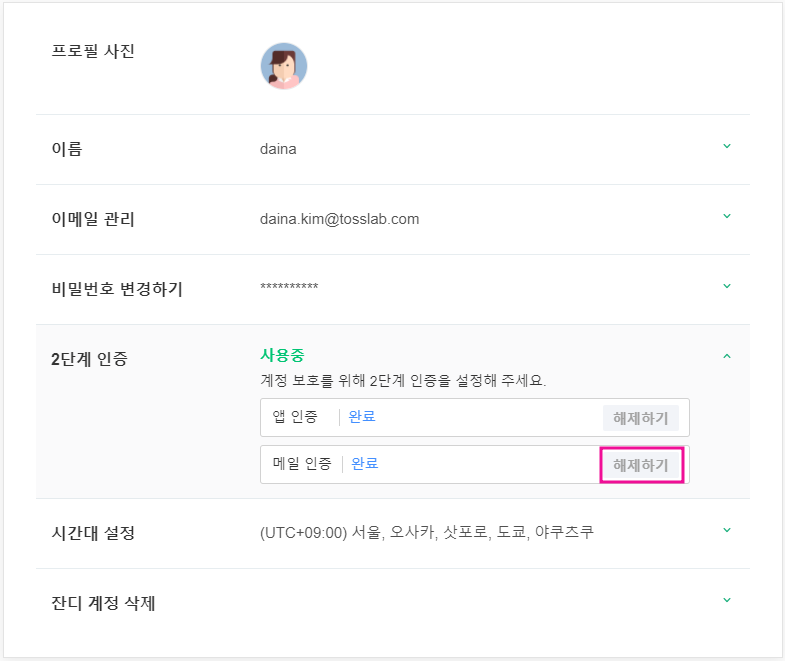Click the (UTC+09:00) timezone value text
Viewport: 785px width, 661px height.
[x=426, y=532]
